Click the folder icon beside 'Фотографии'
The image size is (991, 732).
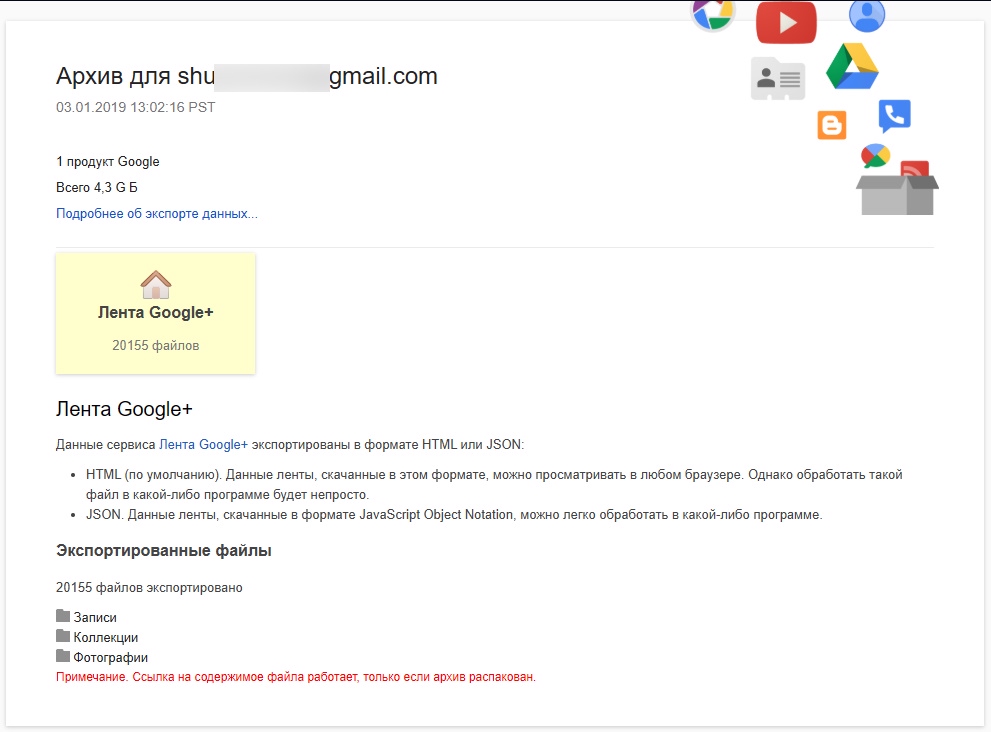pos(63,657)
